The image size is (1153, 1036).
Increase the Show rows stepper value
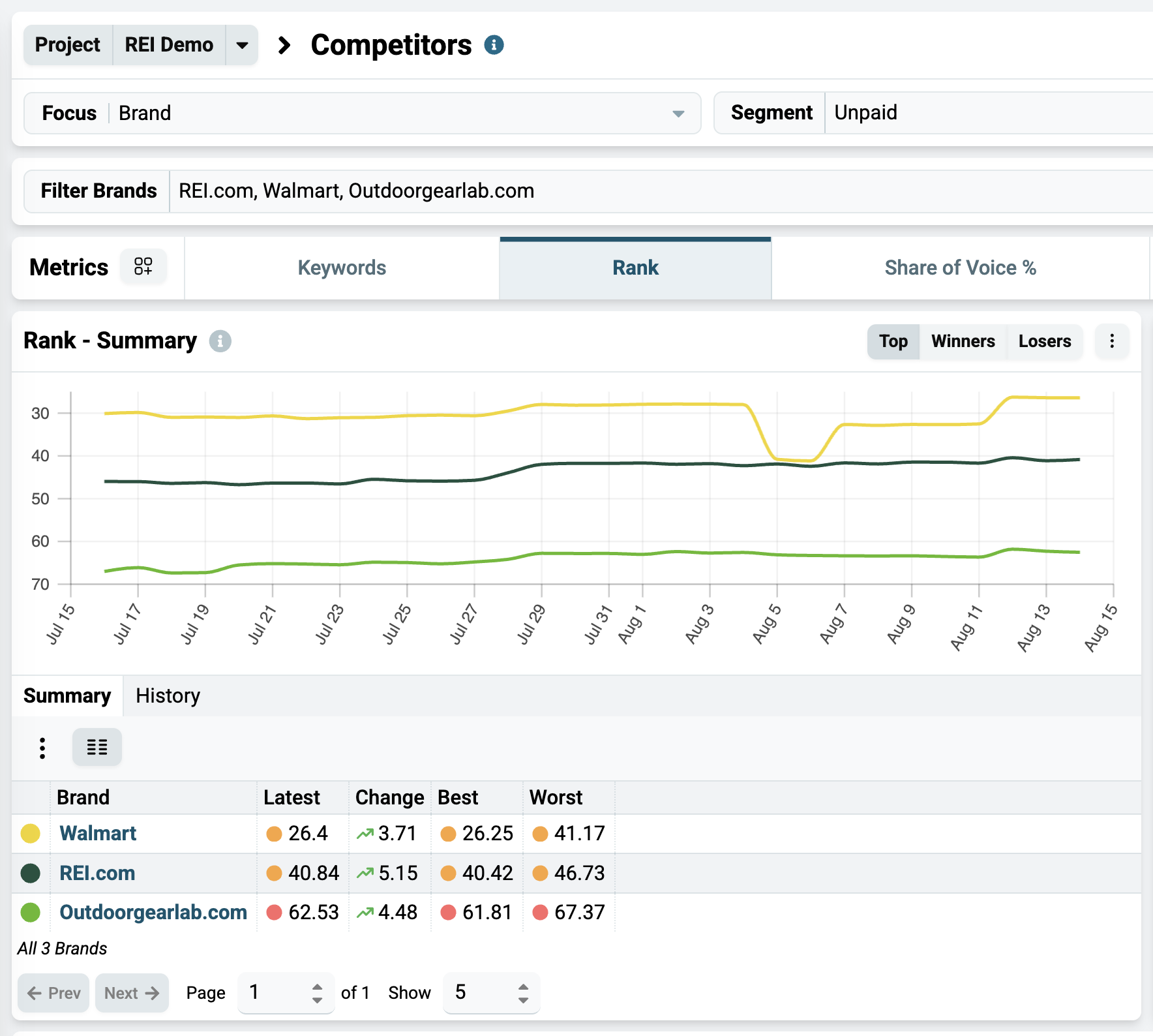pyautogui.click(x=523, y=987)
